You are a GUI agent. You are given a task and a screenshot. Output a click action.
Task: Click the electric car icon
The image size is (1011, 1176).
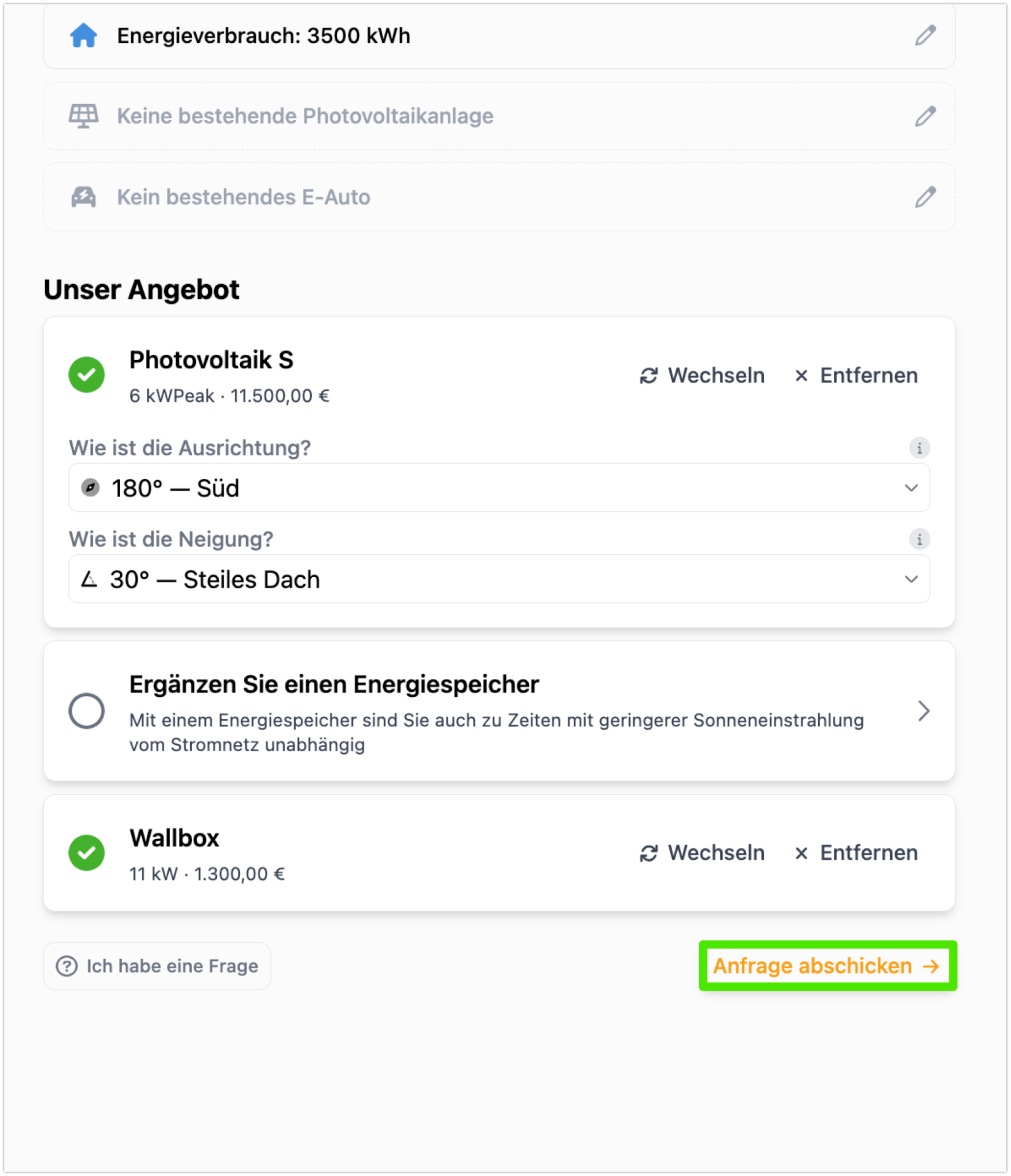84,197
